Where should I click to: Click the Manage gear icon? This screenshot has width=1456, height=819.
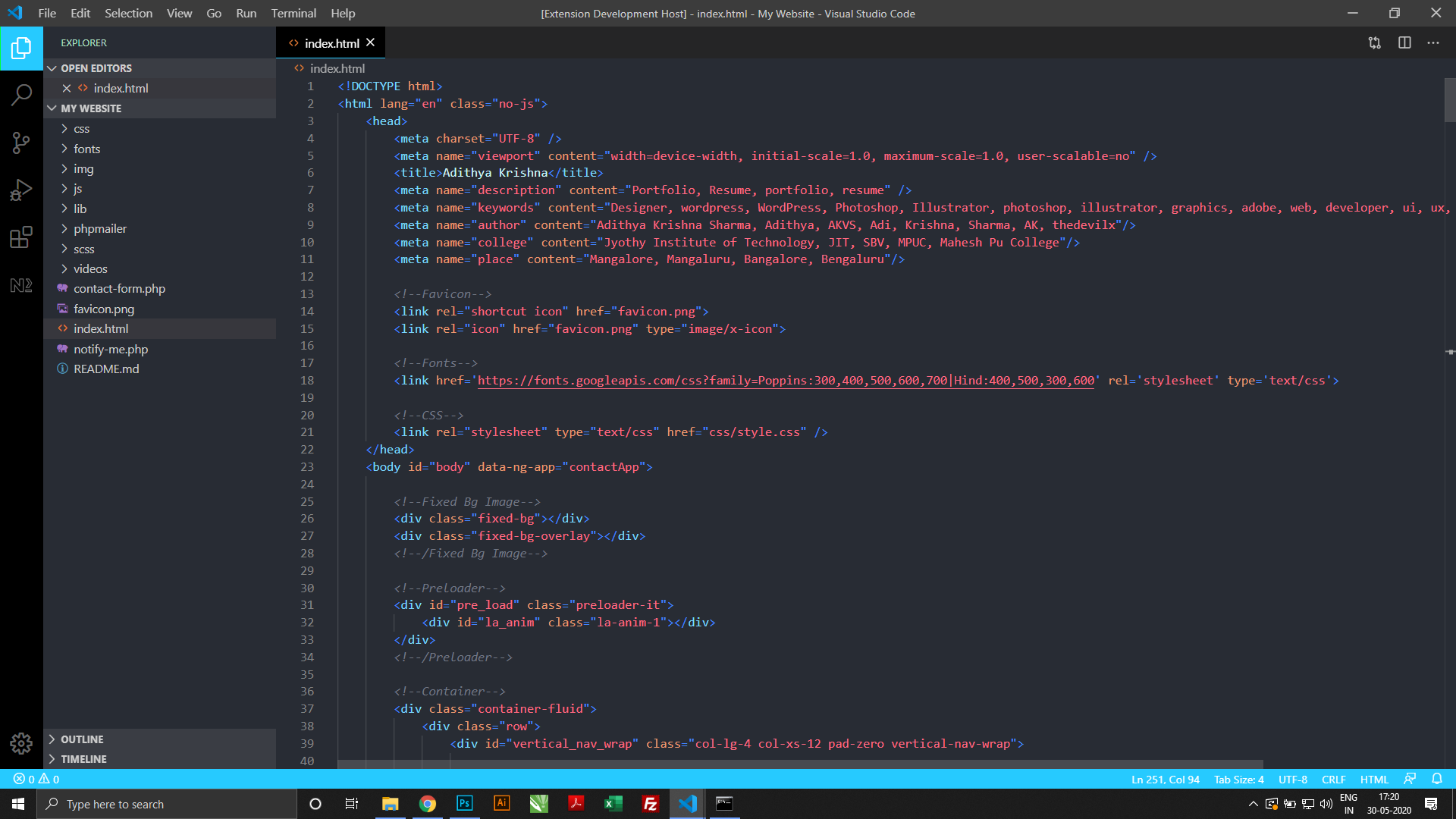21,743
